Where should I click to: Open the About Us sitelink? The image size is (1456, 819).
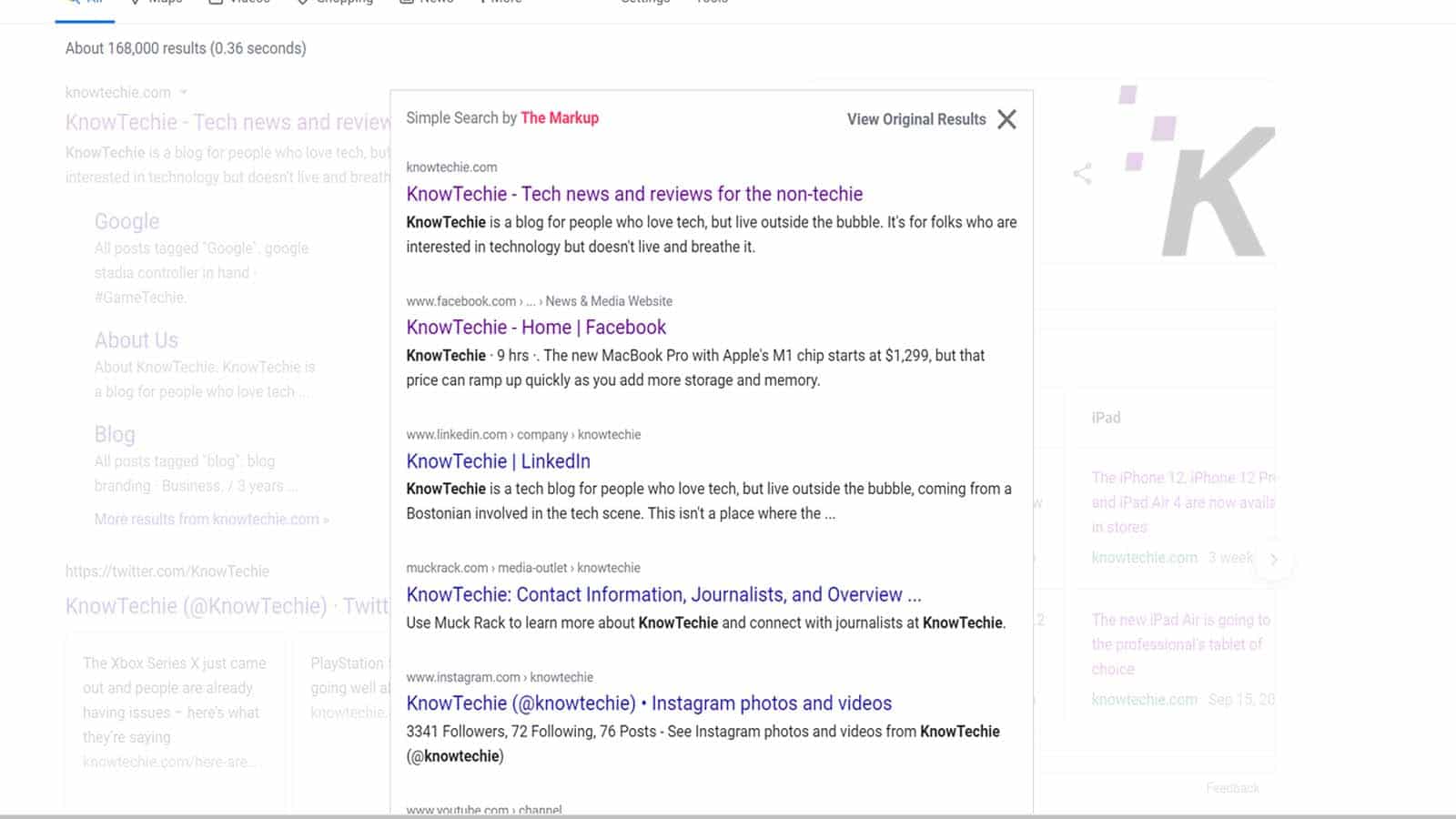(136, 340)
